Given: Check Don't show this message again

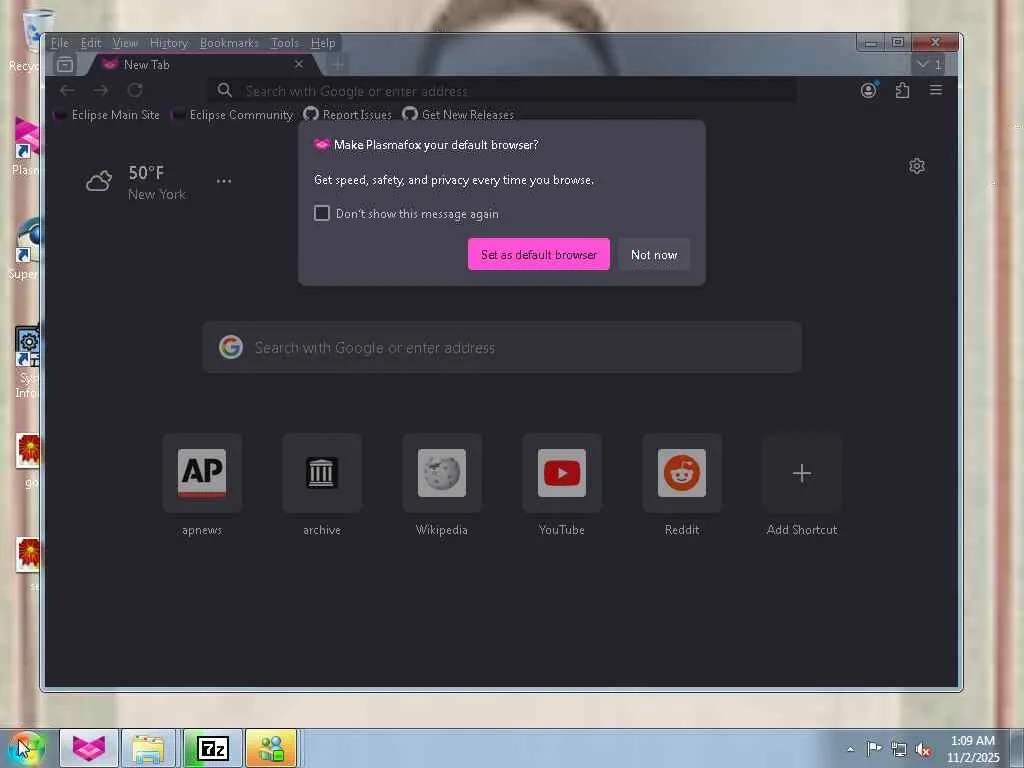Looking at the screenshot, I should pyautogui.click(x=322, y=214).
